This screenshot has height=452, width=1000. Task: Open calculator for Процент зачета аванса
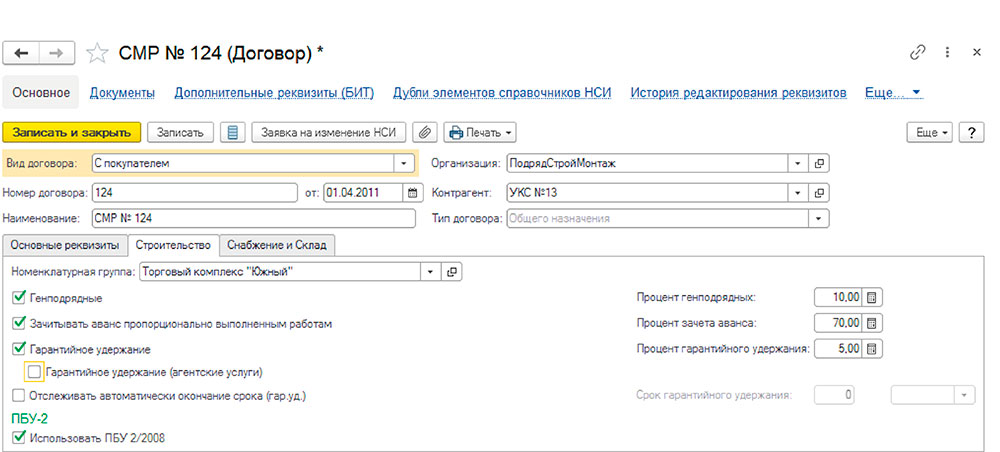(872, 323)
